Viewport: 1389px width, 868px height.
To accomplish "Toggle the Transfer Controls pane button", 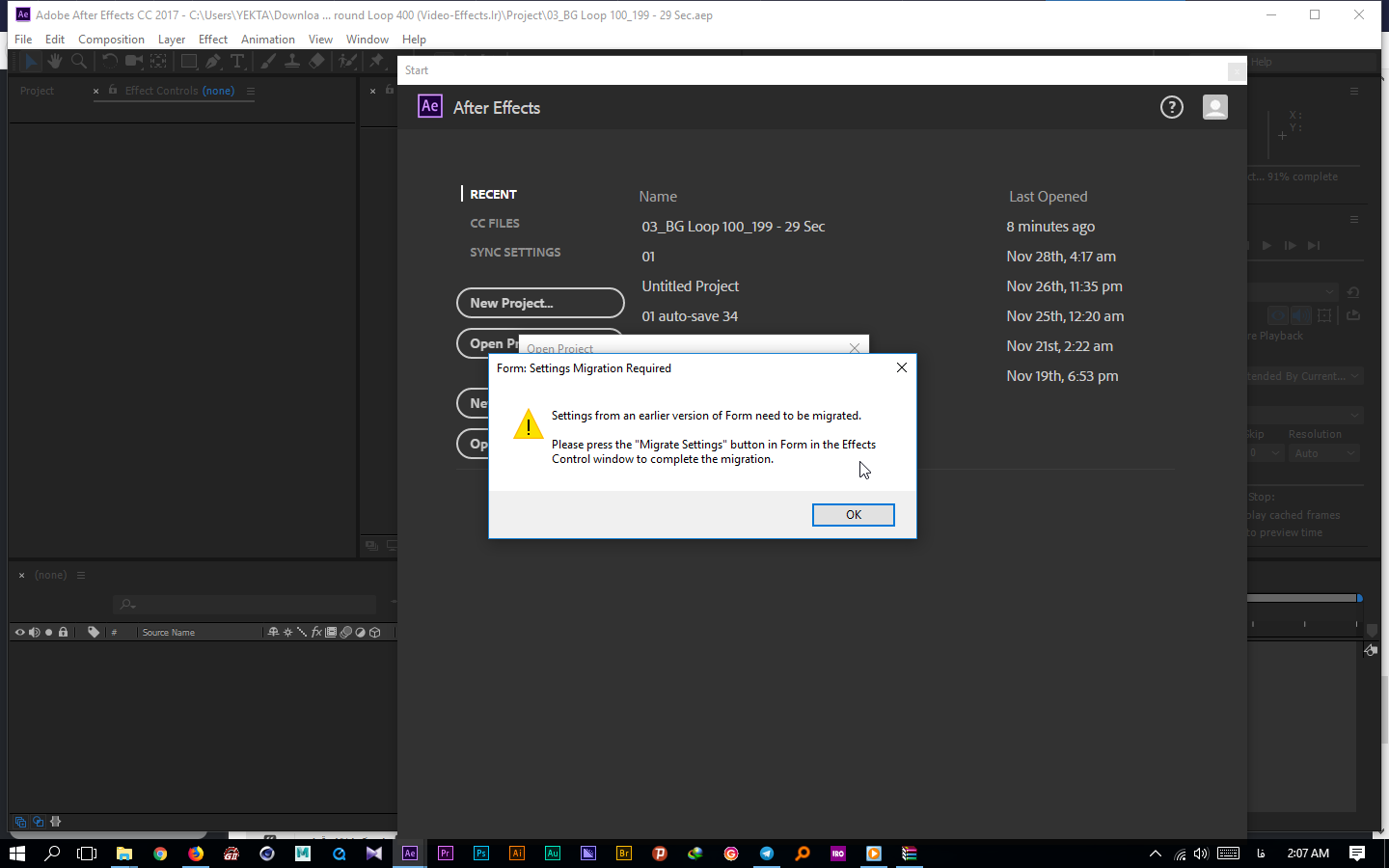I will coord(39,822).
